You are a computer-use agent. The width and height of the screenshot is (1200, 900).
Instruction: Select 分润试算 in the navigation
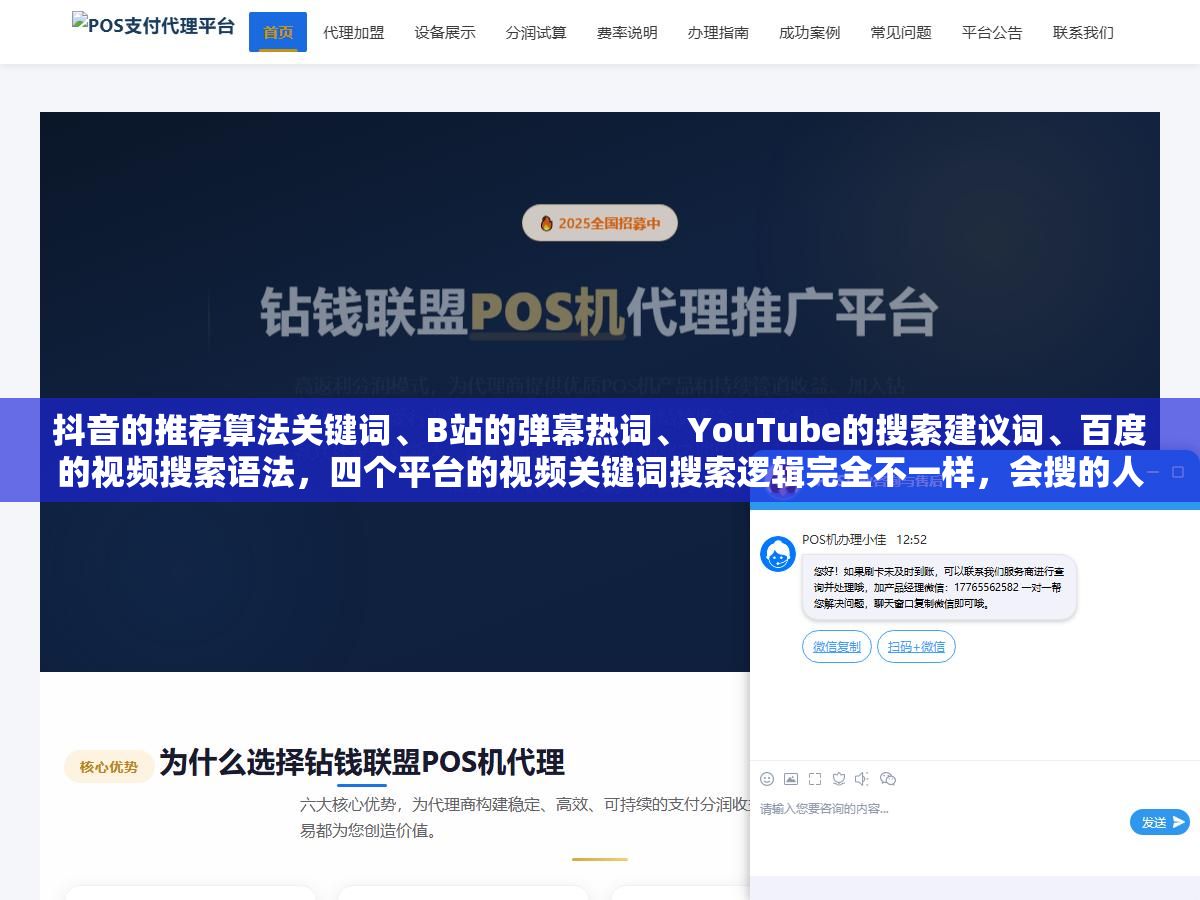tap(536, 32)
